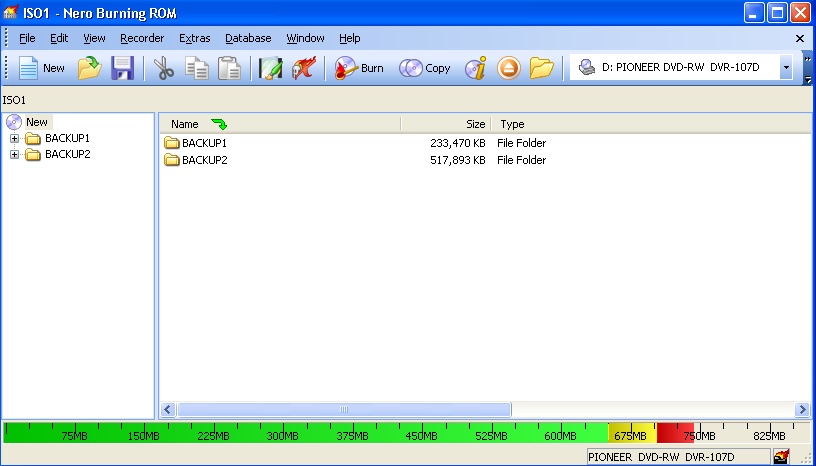This screenshot has width=816, height=466.
Task: Open the cover designer icon
Action: tap(271, 68)
